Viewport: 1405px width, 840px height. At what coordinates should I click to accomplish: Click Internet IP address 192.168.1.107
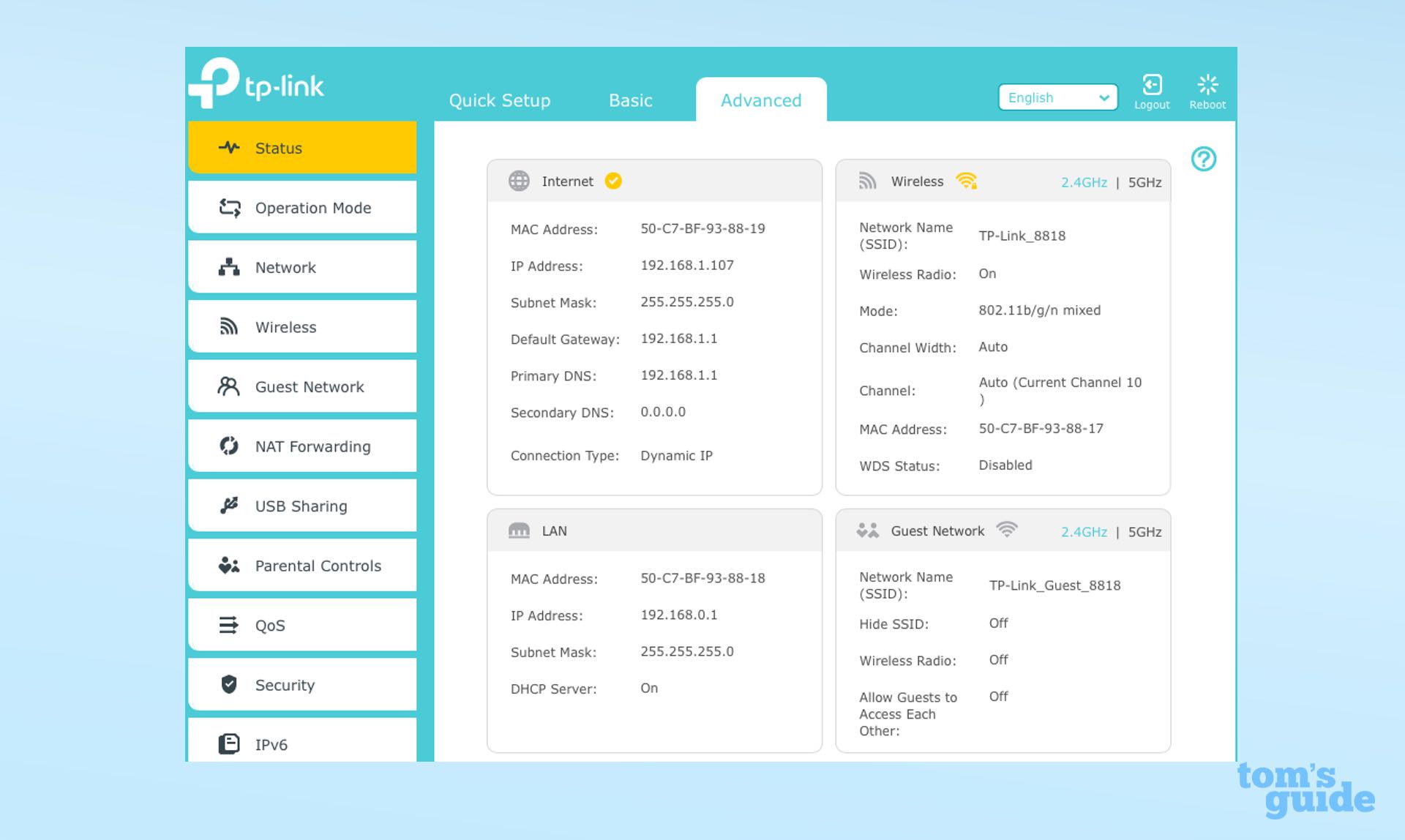tap(687, 265)
